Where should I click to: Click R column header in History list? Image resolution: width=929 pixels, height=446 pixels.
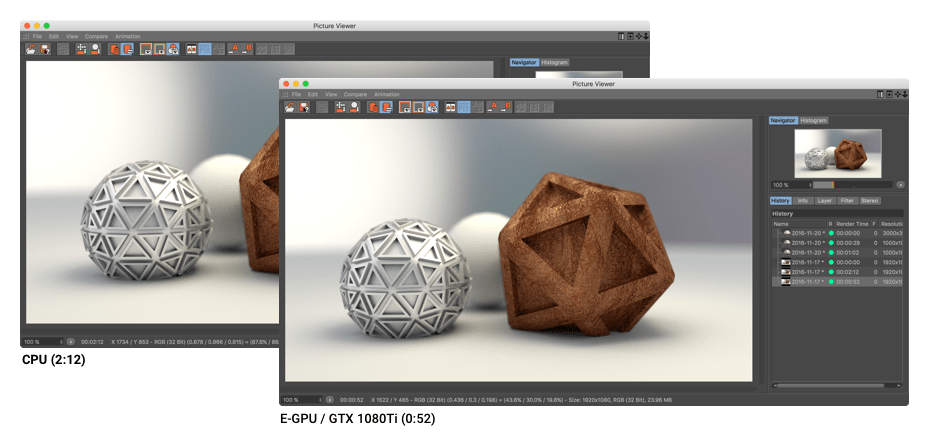(831, 224)
